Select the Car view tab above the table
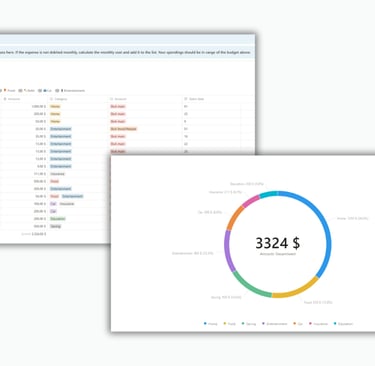This screenshot has width=375, height=366. pyautogui.click(x=47, y=90)
